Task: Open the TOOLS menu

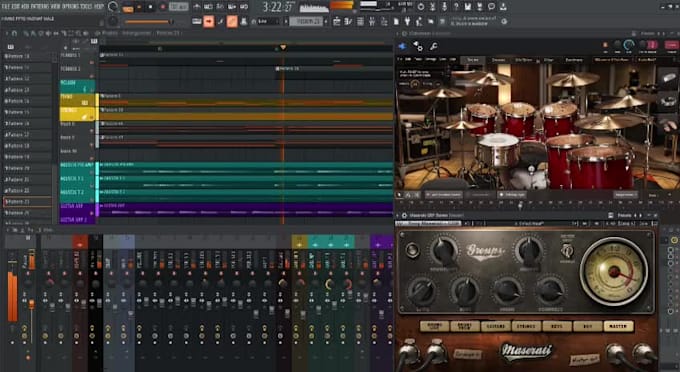Action: point(86,7)
